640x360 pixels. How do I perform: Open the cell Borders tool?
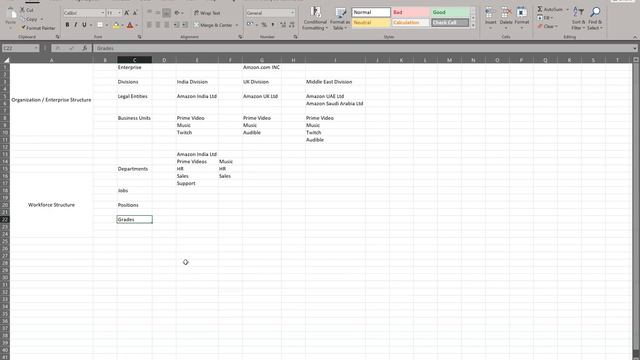[x=100, y=25]
